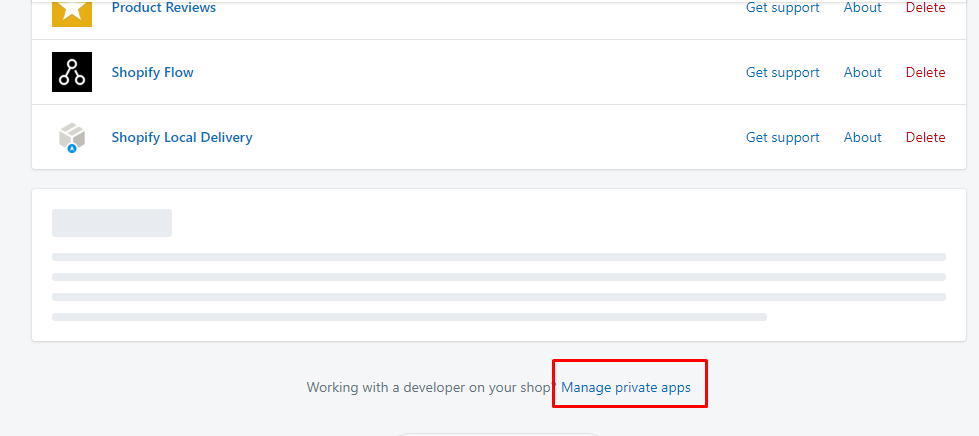Get support for Shopify Flow

pyautogui.click(x=782, y=72)
